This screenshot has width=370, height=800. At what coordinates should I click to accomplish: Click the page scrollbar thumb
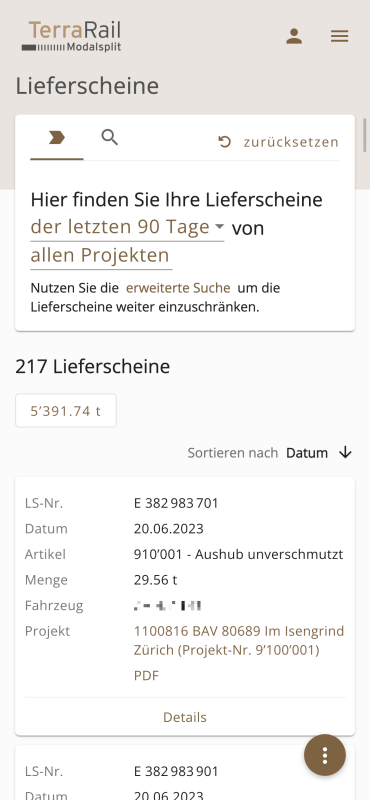tap(365, 135)
